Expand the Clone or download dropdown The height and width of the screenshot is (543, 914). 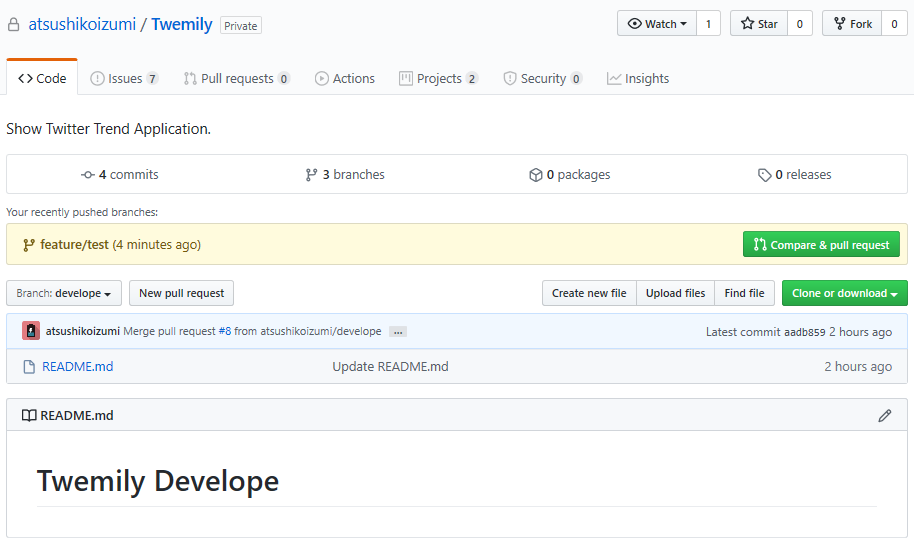tap(844, 293)
